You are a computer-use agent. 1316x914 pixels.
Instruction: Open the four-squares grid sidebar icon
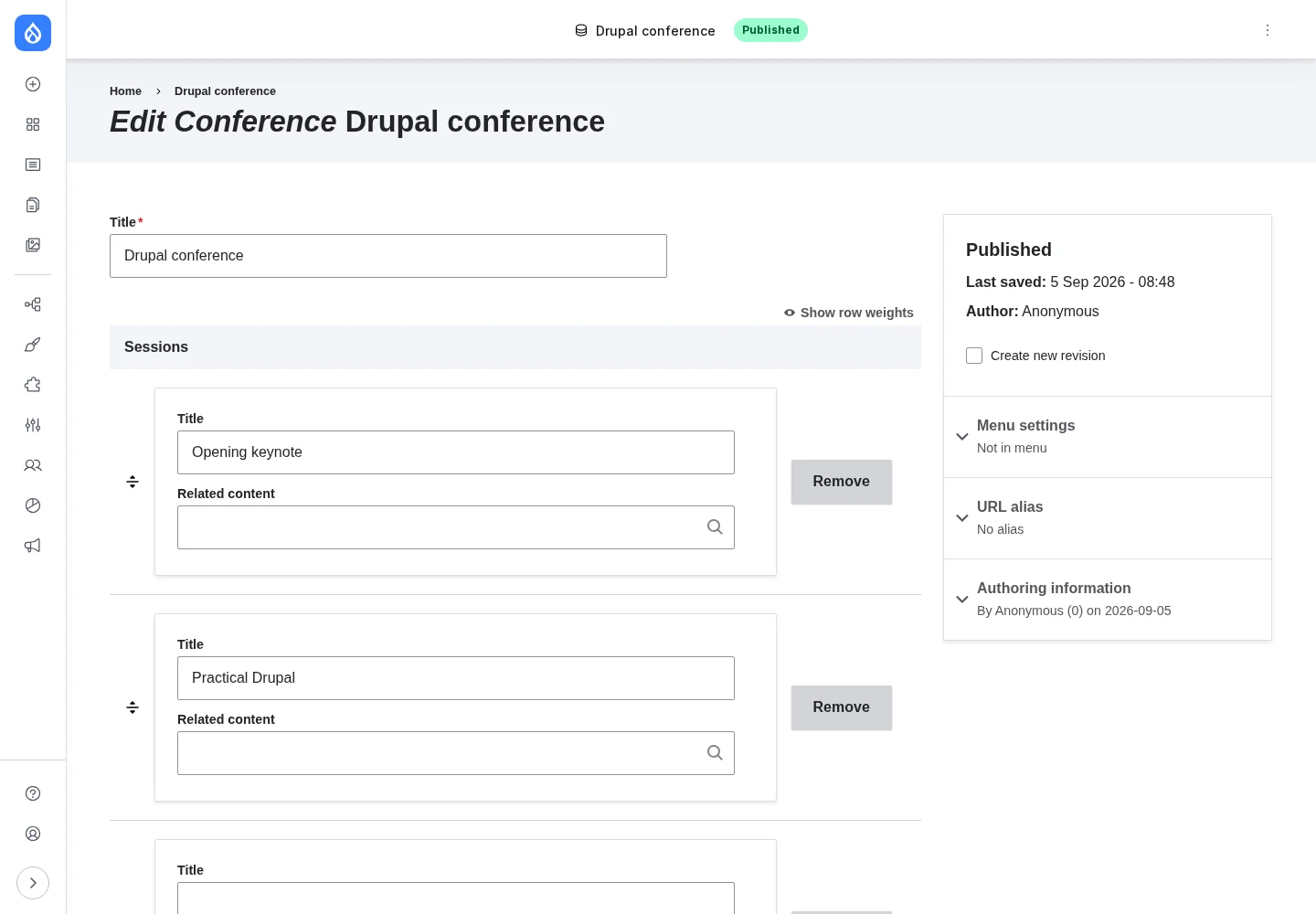click(33, 124)
